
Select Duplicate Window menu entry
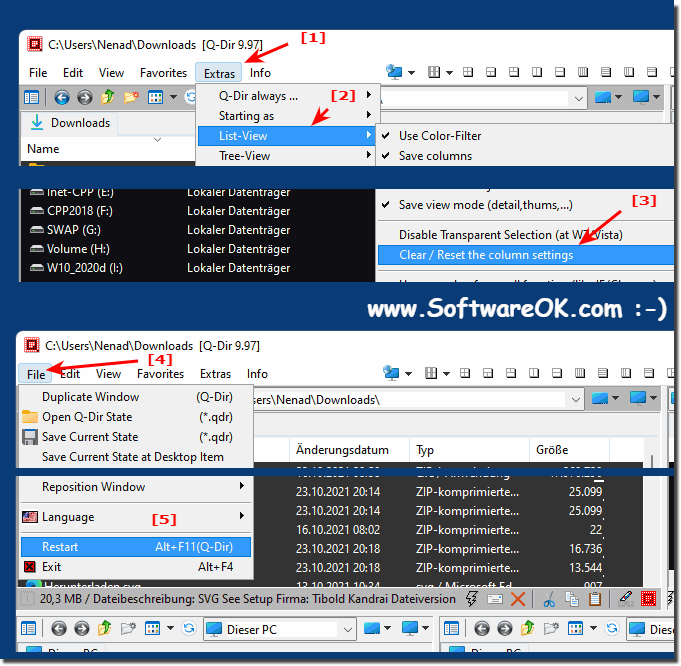(x=136, y=397)
